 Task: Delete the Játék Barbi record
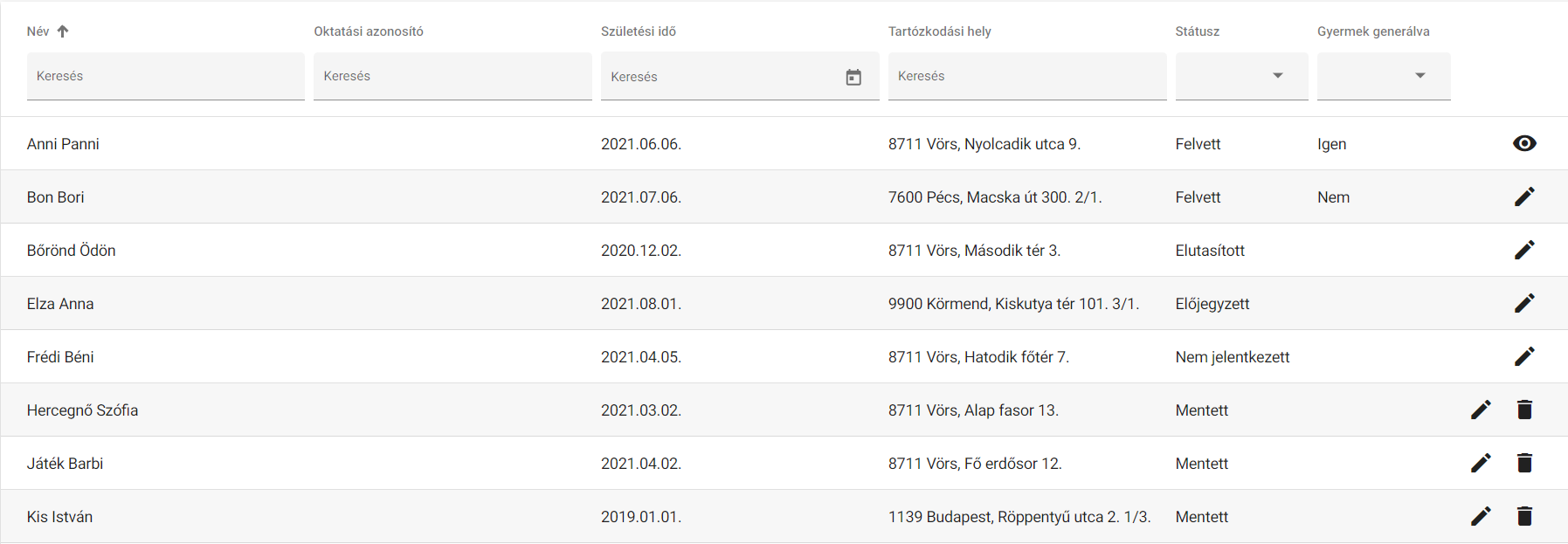[x=1524, y=463]
